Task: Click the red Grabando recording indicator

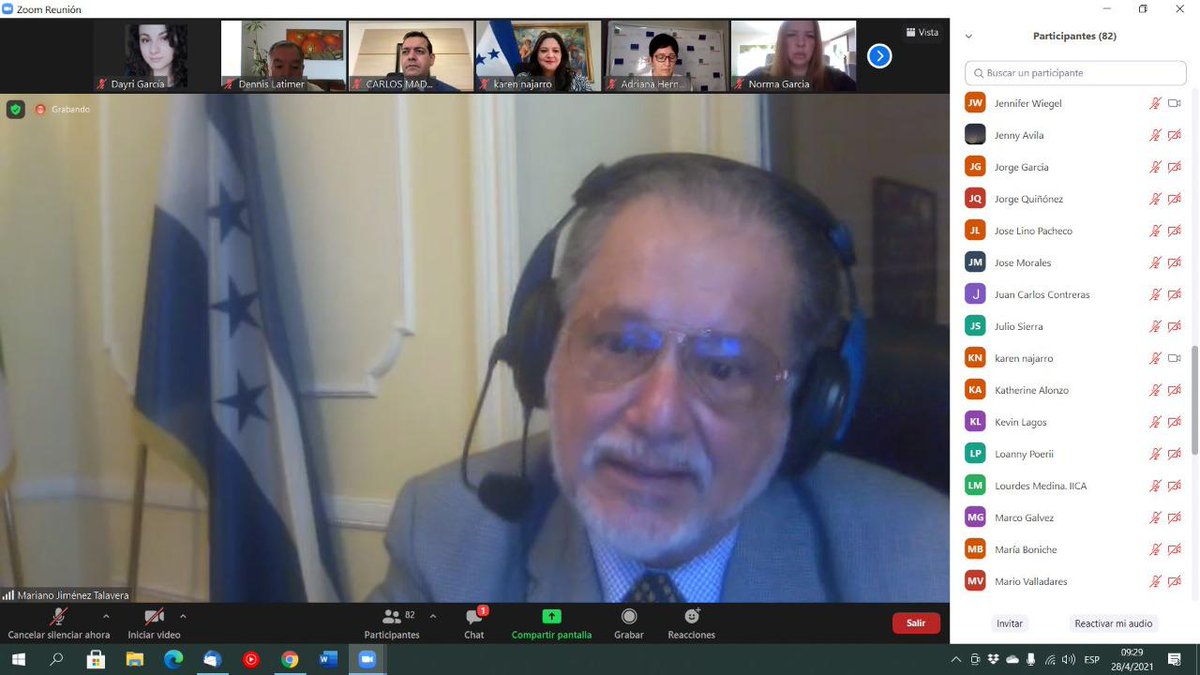Action: 62,109
